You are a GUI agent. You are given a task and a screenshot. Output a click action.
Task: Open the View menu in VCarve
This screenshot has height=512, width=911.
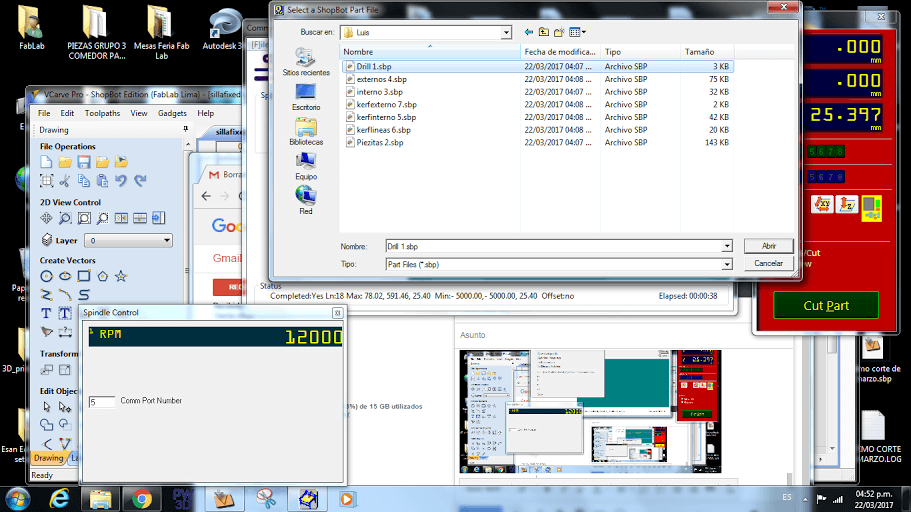(x=139, y=113)
